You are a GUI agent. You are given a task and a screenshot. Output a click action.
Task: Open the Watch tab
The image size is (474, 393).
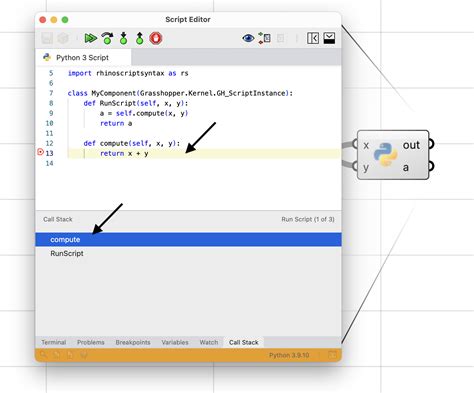click(x=209, y=342)
